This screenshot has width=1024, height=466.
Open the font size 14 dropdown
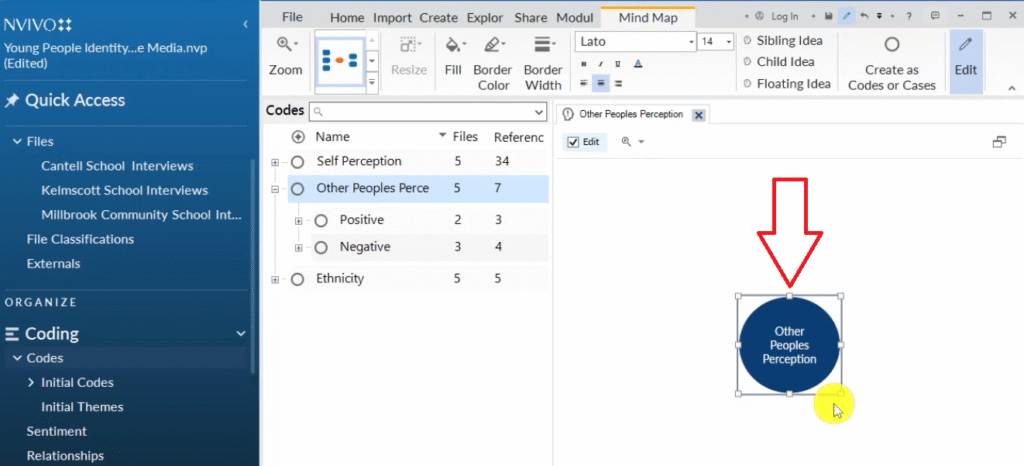(727, 42)
